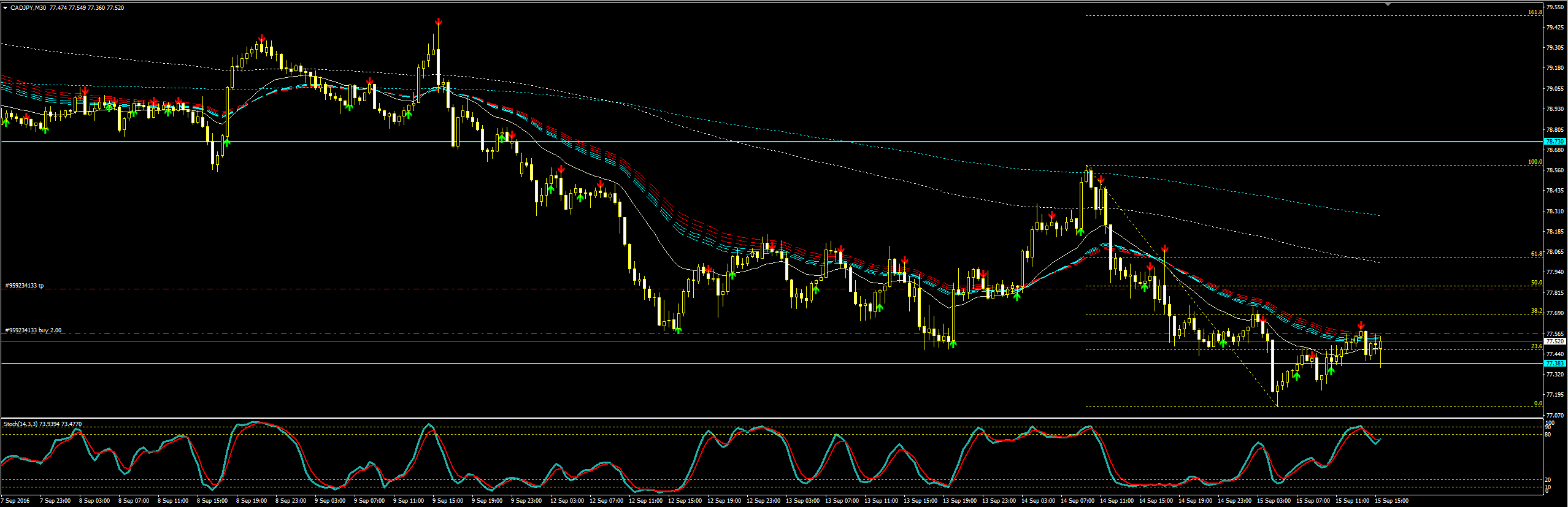Click the 79.550 price scale value
The width and height of the screenshot is (1568, 507).
[x=1555, y=7]
